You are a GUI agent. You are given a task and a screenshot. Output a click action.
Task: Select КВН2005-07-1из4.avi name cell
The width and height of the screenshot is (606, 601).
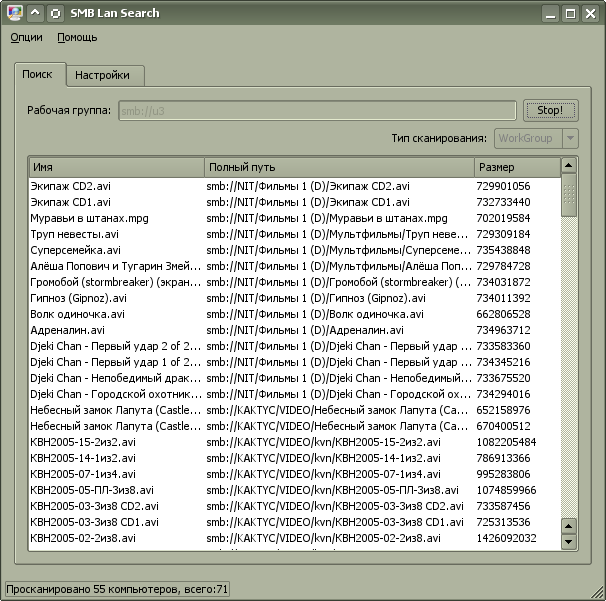pos(83,474)
